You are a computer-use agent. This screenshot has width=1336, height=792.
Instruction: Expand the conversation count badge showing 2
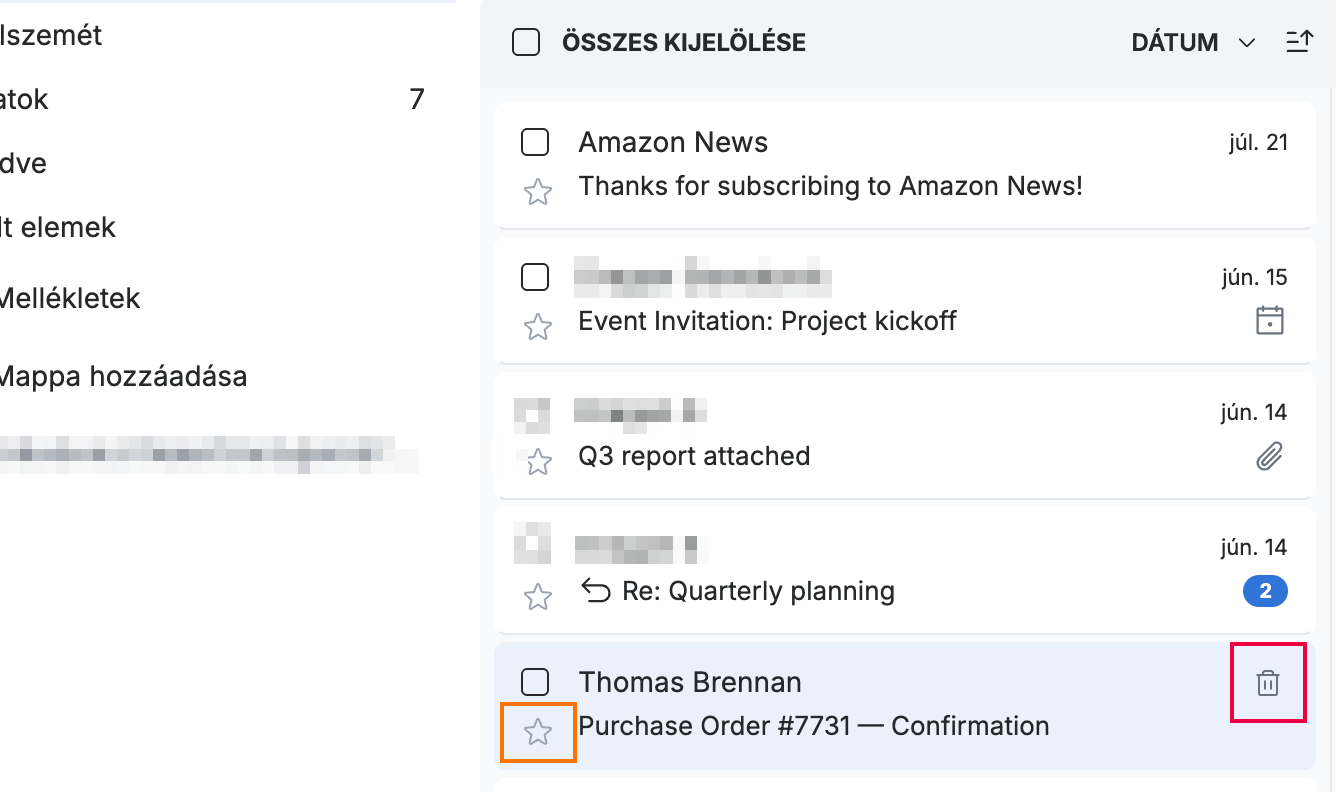(1265, 592)
